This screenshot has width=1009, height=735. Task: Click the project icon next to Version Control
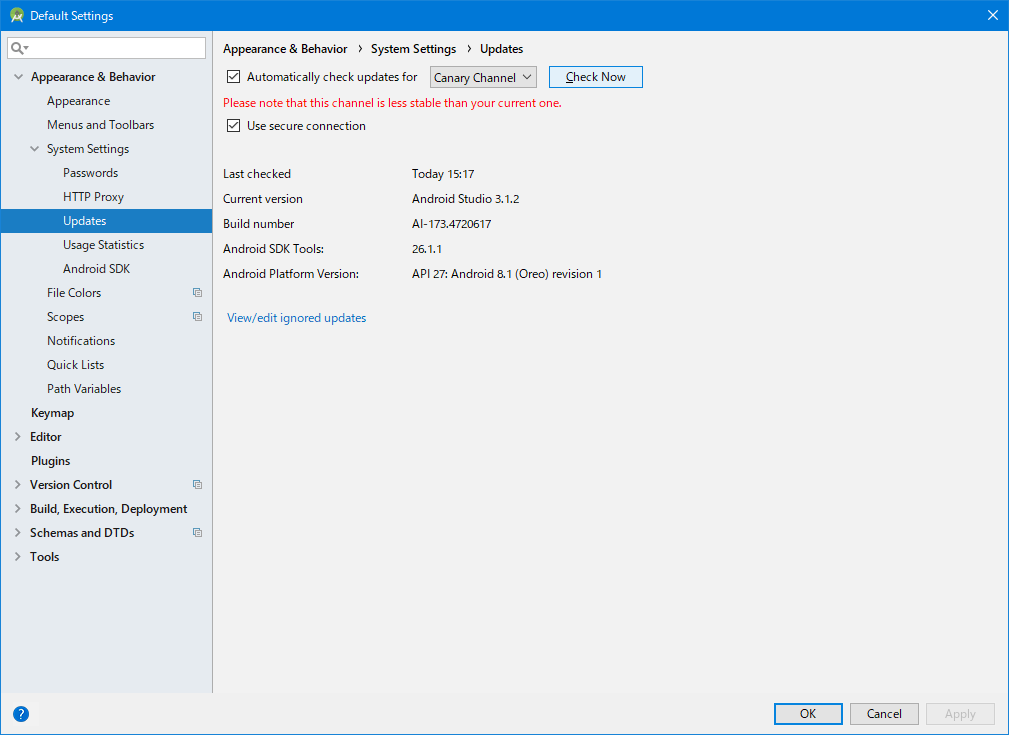tap(196, 484)
